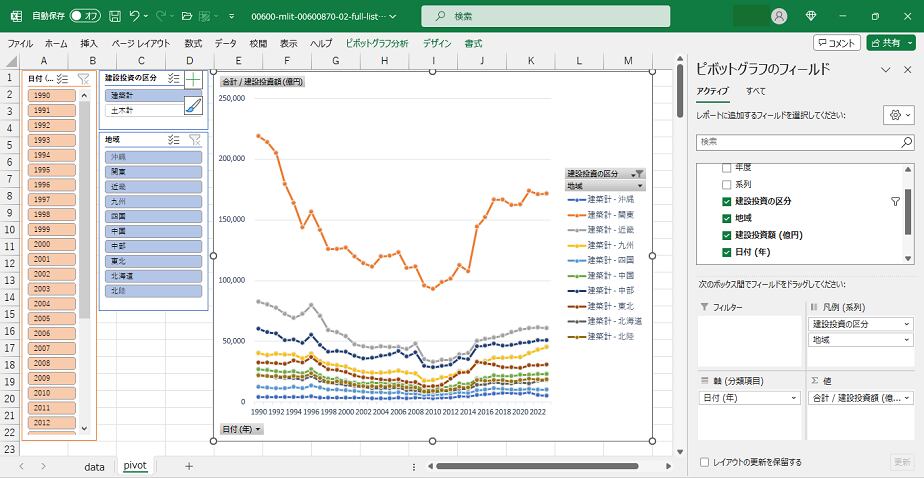
Task: Select 関東 in the 地域 slicer
Action: coord(153,172)
